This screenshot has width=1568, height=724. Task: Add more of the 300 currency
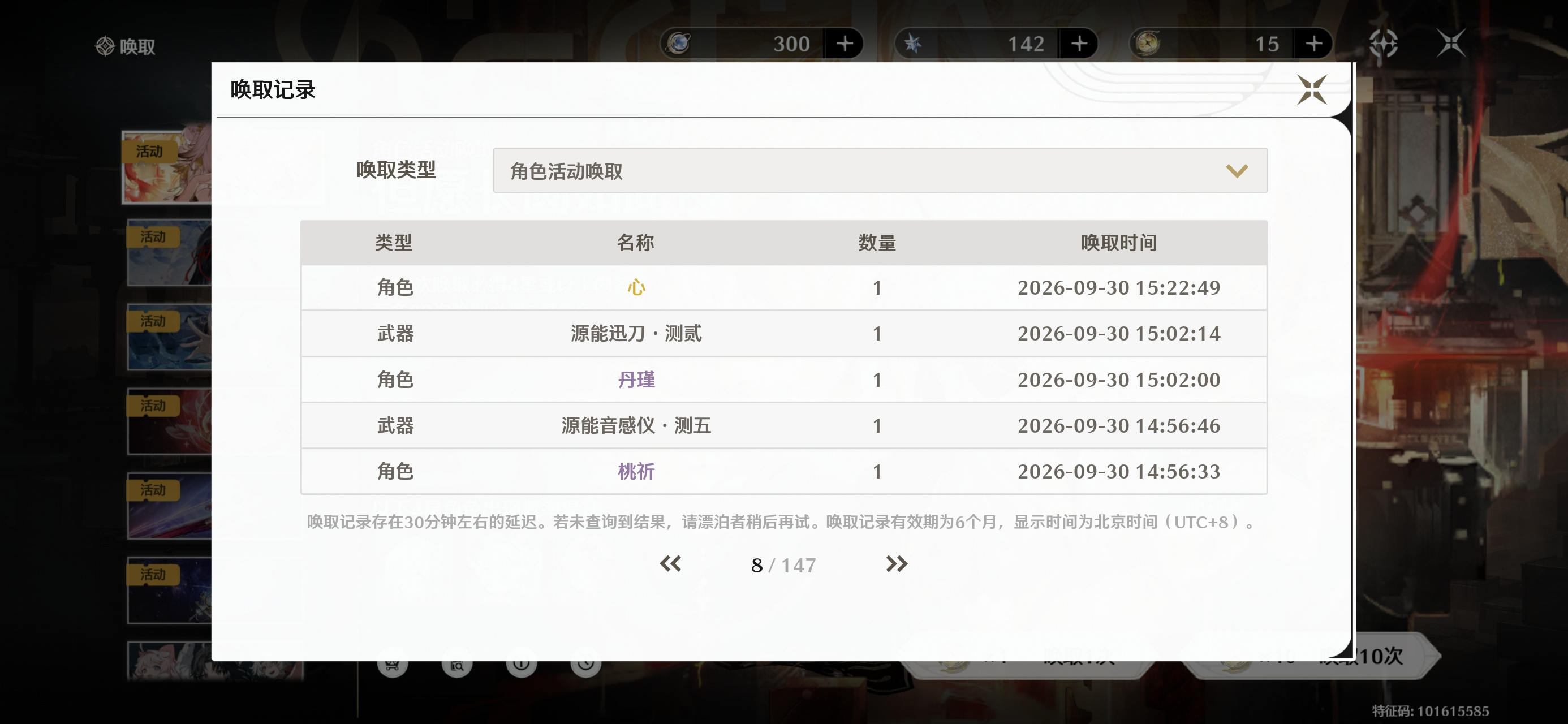tap(845, 44)
